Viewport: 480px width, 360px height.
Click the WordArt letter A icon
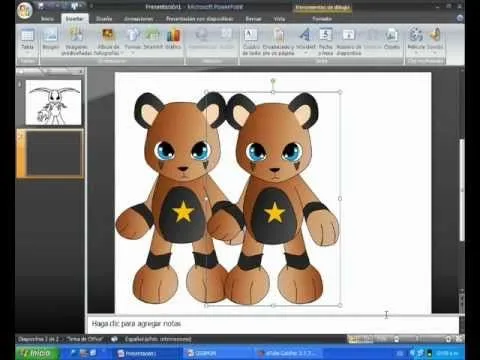click(305, 35)
